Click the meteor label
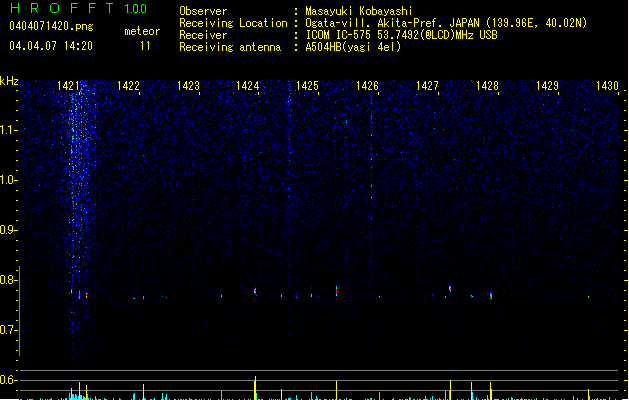This screenshot has width=629, height=400. pos(142,31)
